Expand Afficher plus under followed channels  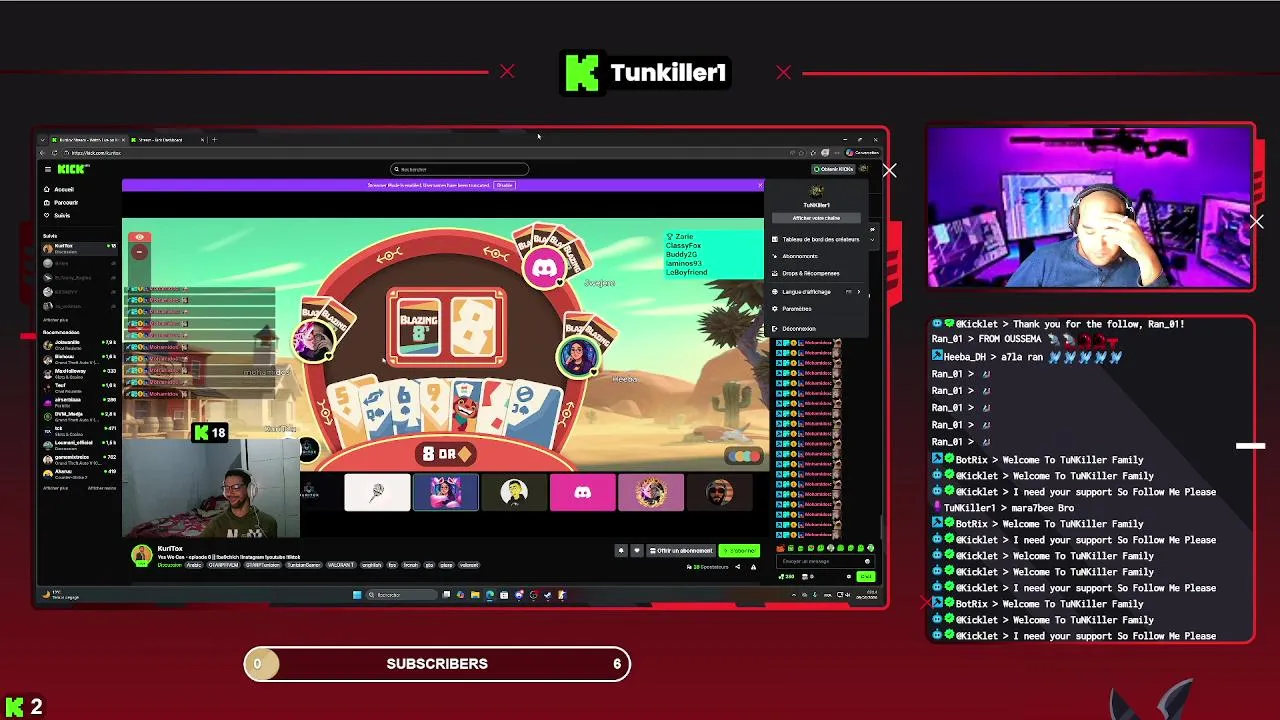pos(55,320)
